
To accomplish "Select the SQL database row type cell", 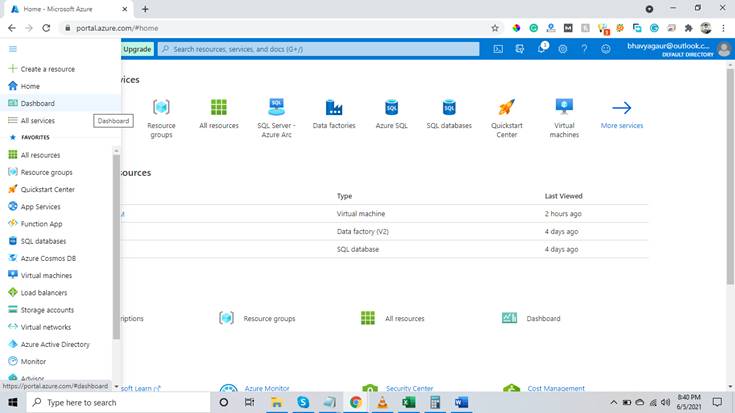I will coord(358,249).
